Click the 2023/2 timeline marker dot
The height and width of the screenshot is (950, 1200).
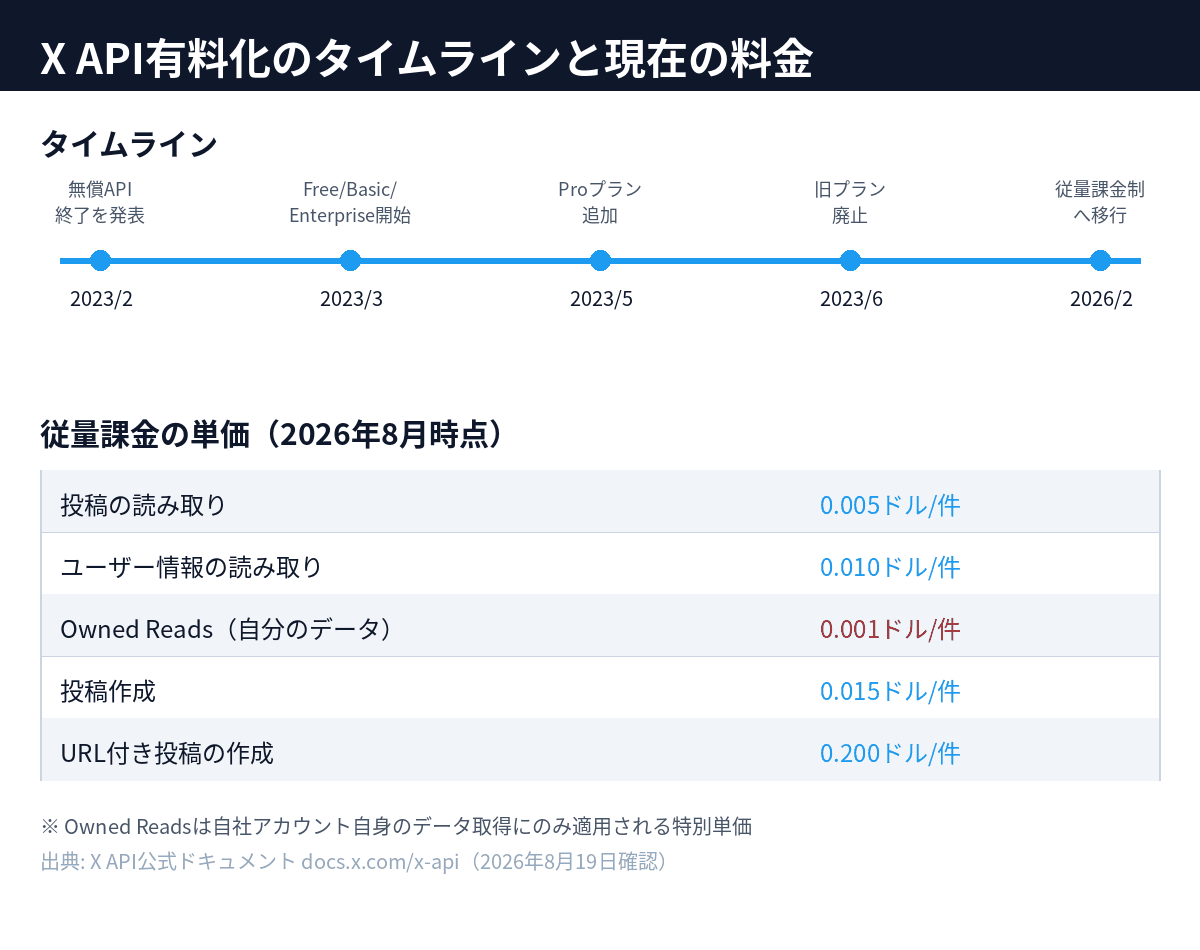click(x=100, y=261)
